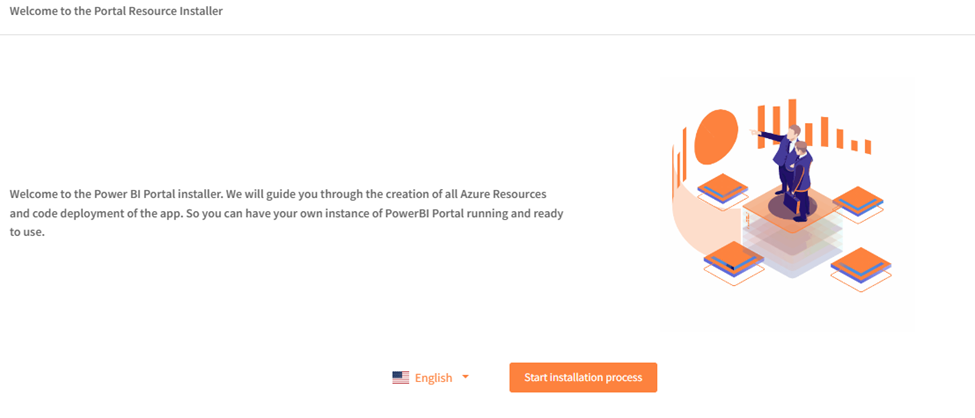Screen dimensions: 975x418
Task: Click the Welcome to the Portal Resource Installer header
Action: pyautogui.click(x=116, y=11)
